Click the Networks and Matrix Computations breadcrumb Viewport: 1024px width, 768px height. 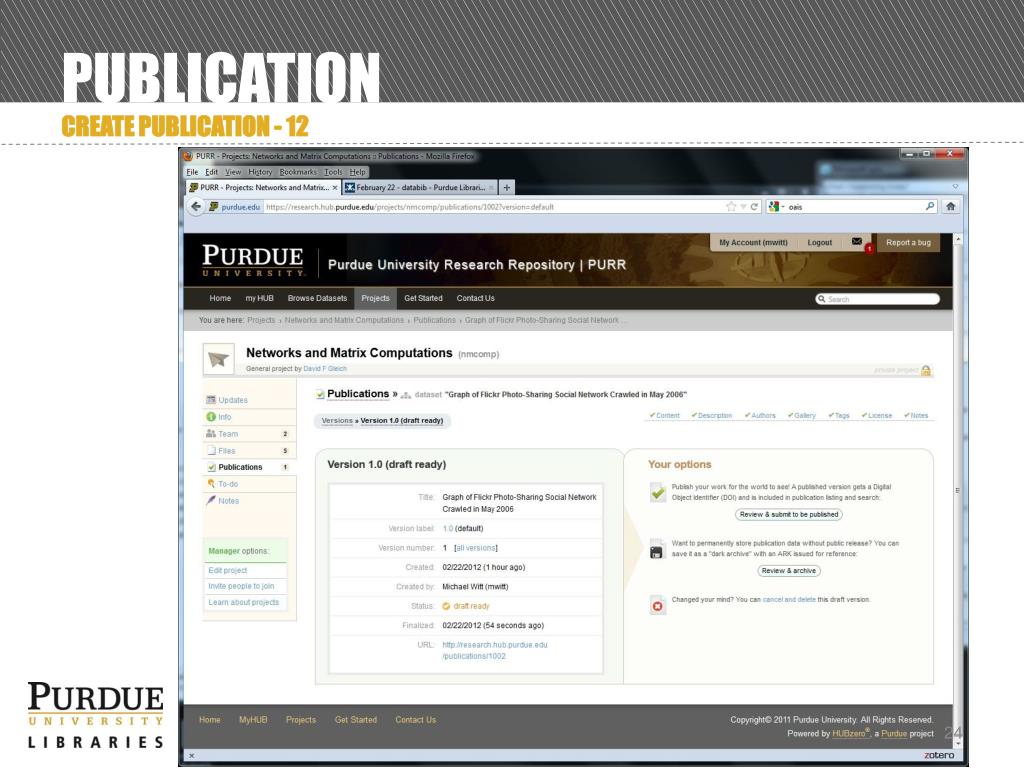[x=344, y=320]
